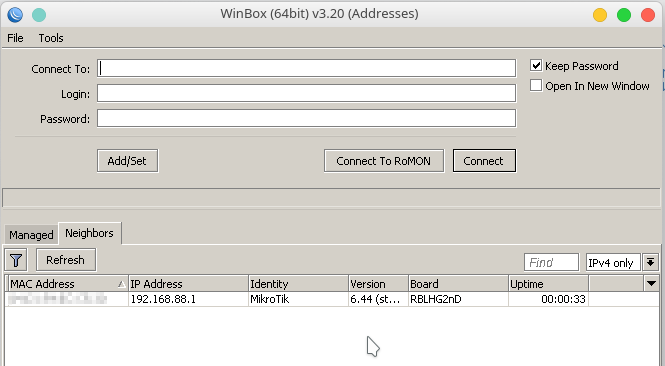Click Connect To RoMON button
This screenshot has height=366, width=665.
384,161
